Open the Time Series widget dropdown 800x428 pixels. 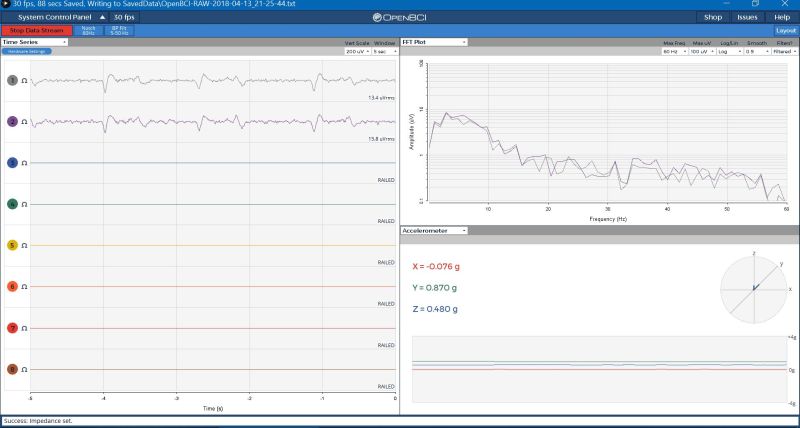tap(34, 42)
